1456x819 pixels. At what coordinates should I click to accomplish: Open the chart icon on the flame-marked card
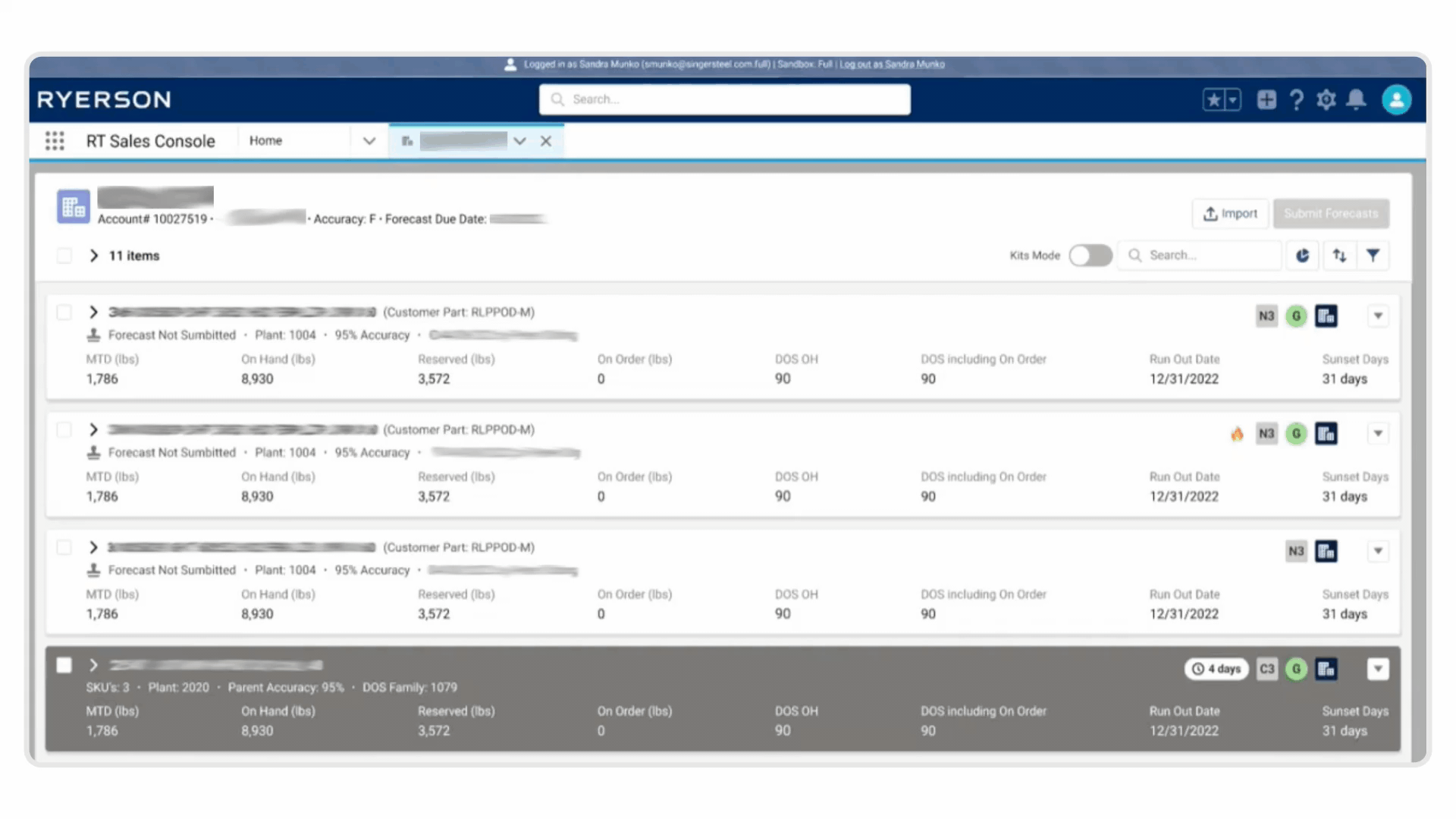tap(1326, 434)
